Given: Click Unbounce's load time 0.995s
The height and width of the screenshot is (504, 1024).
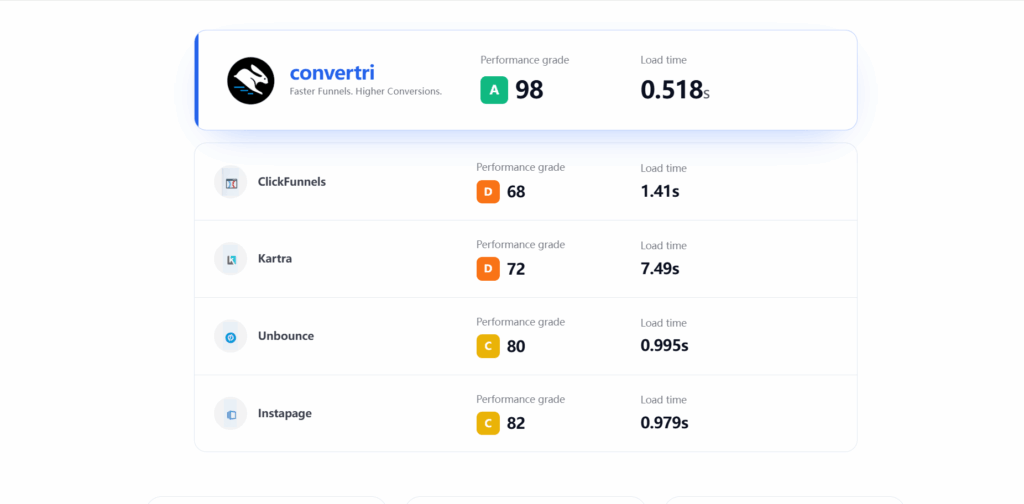Looking at the screenshot, I should (x=664, y=345).
